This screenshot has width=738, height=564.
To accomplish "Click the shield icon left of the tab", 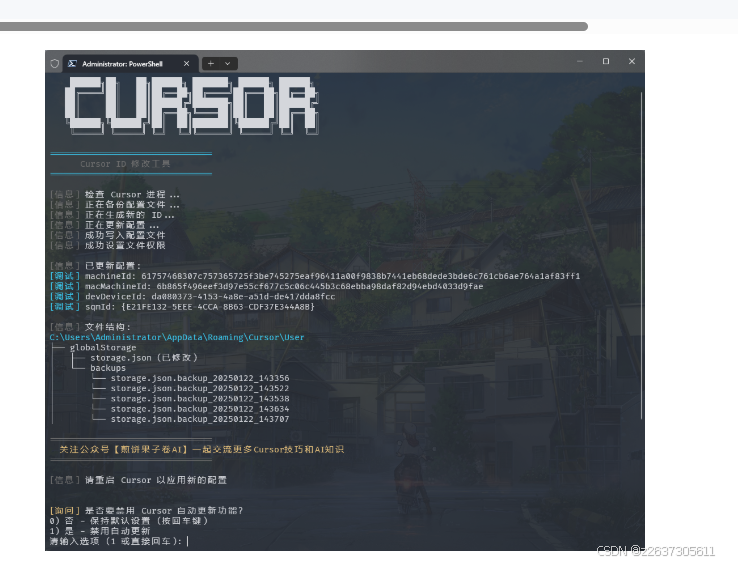I will (x=55, y=63).
